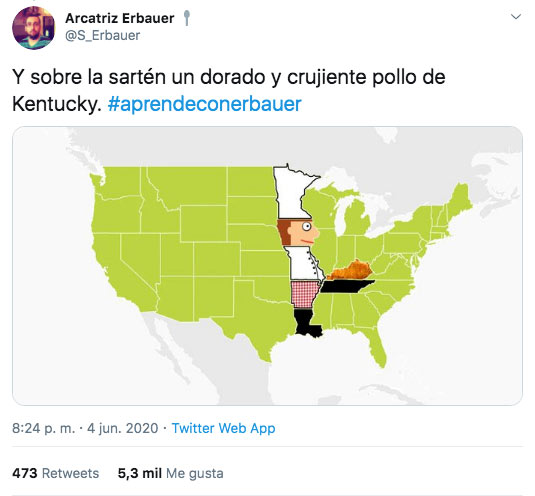Viewport: 535px width, 496px height.
Task: Open the attached map image
Action: (267, 266)
